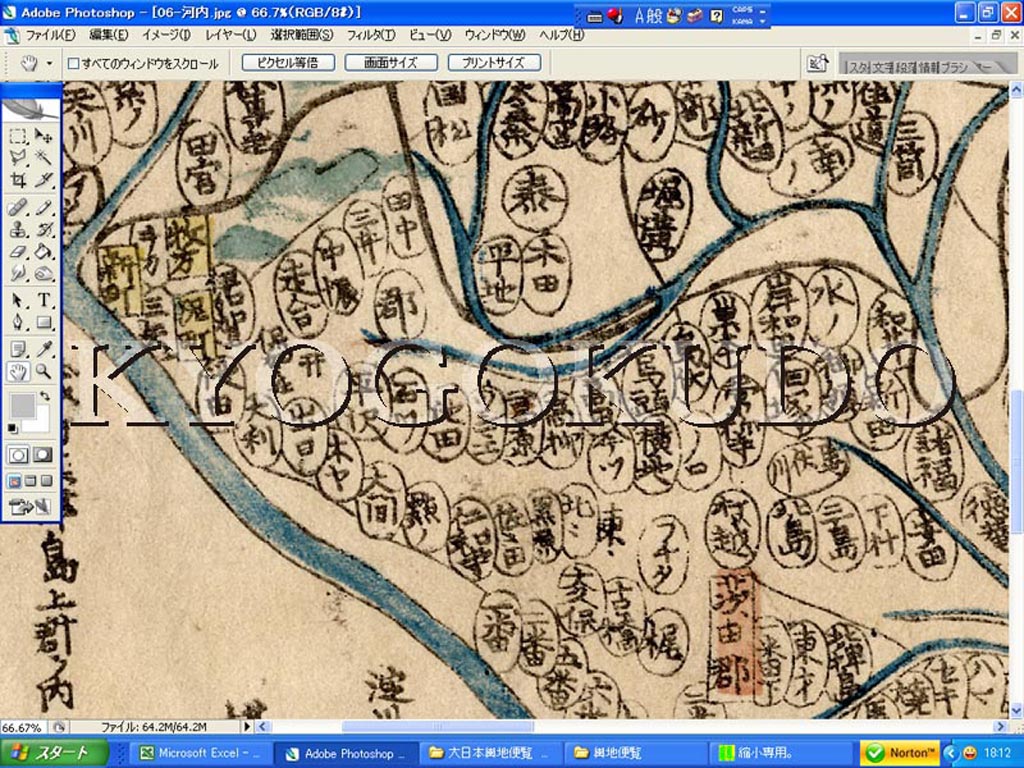Select the Rectangle shape tool

tap(43, 322)
